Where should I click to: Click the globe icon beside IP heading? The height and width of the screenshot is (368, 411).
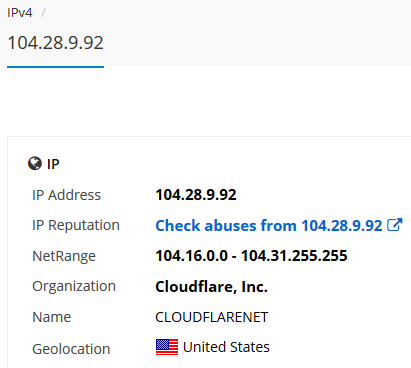(35, 164)
